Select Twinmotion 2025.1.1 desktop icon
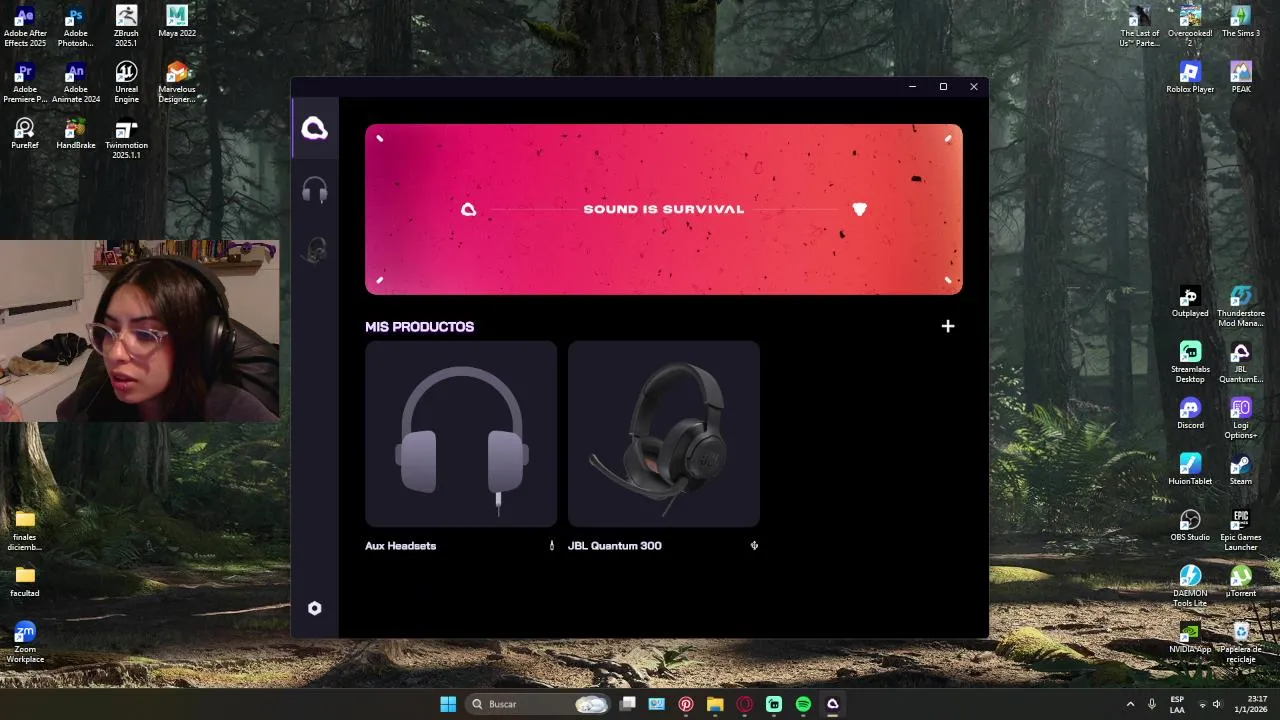1280x720 pixels. 126,139
